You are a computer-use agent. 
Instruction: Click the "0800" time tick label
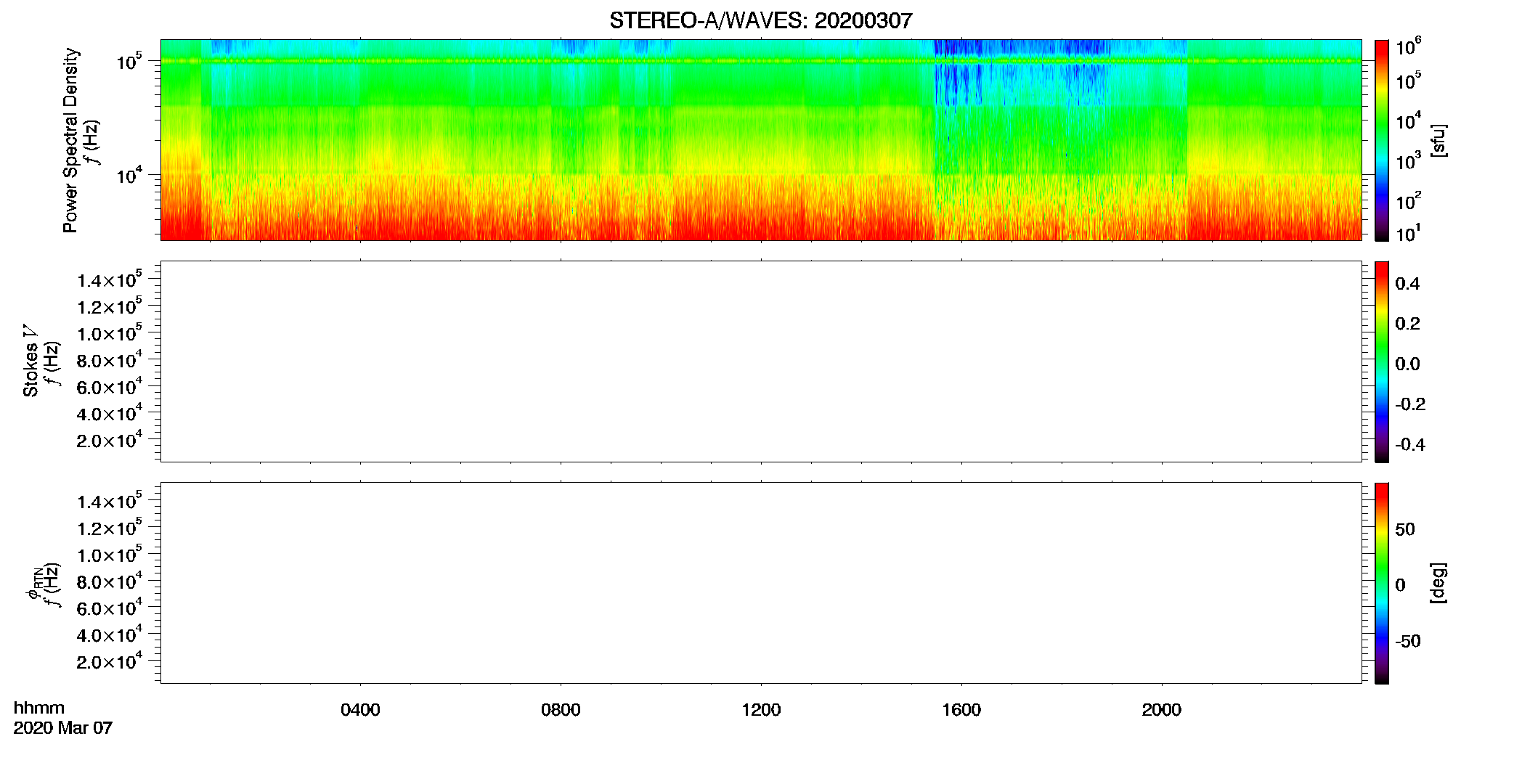tap(561, 709)
